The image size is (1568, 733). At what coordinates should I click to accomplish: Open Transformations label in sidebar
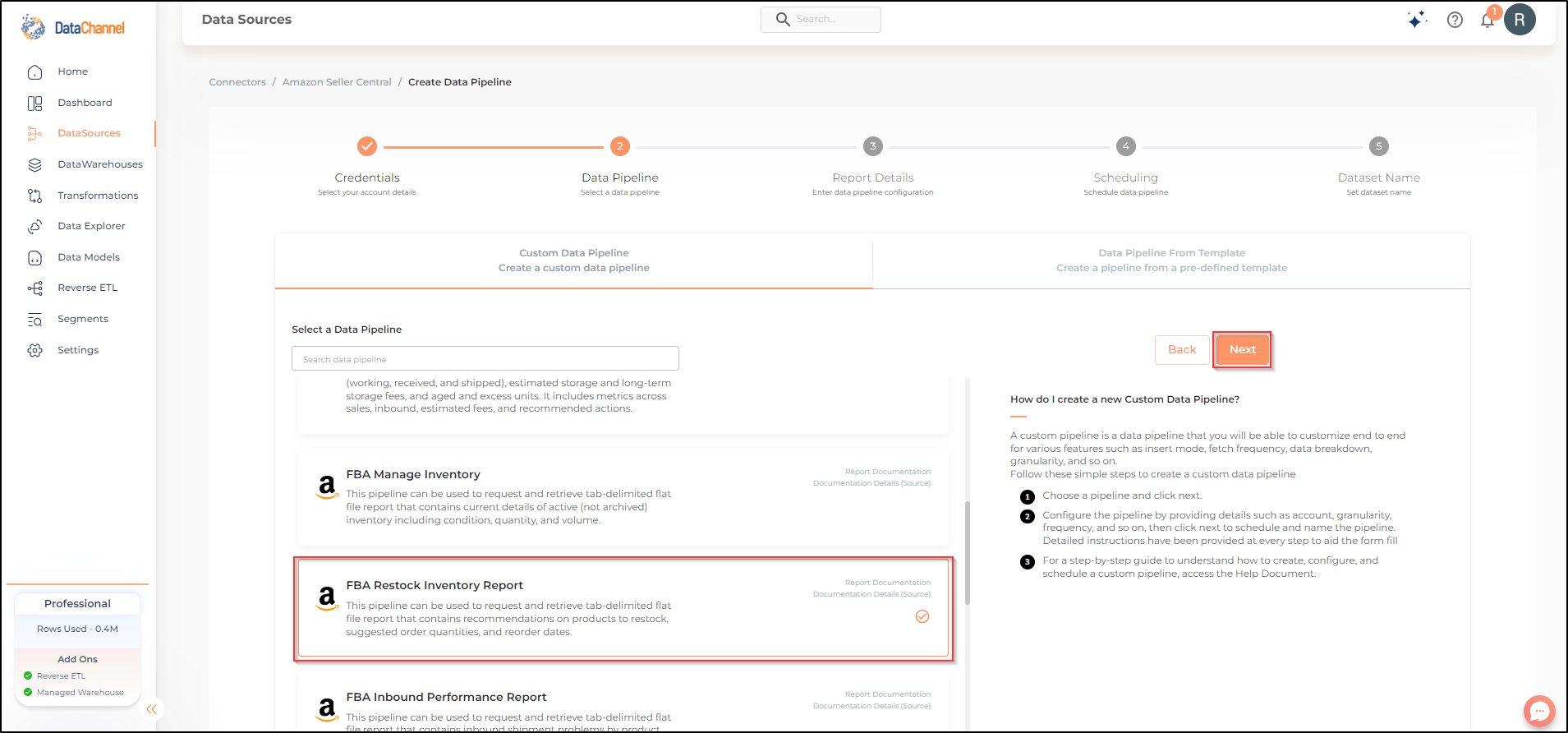(x=98, y=196)
